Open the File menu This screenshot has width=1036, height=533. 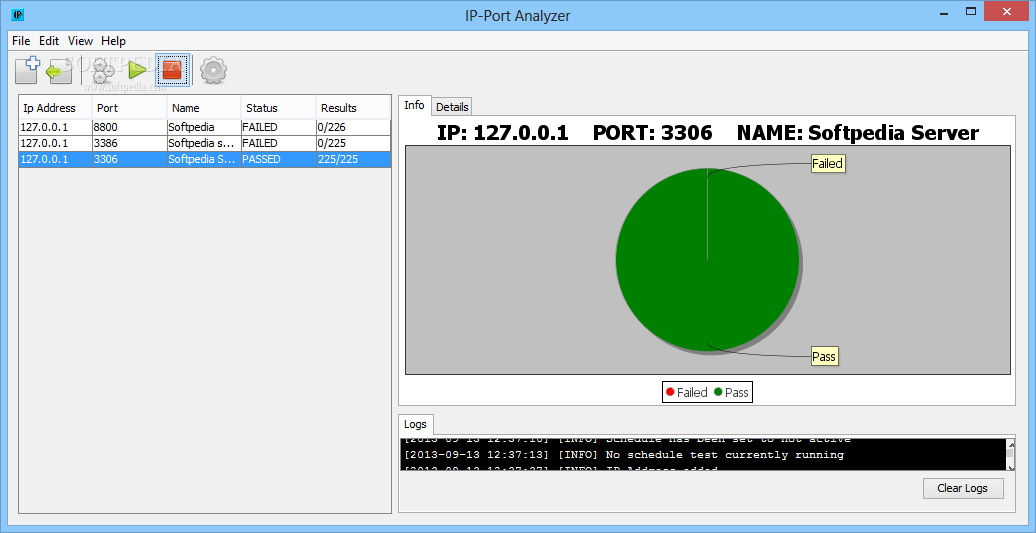pyautogui.click(x=21, y=41)
